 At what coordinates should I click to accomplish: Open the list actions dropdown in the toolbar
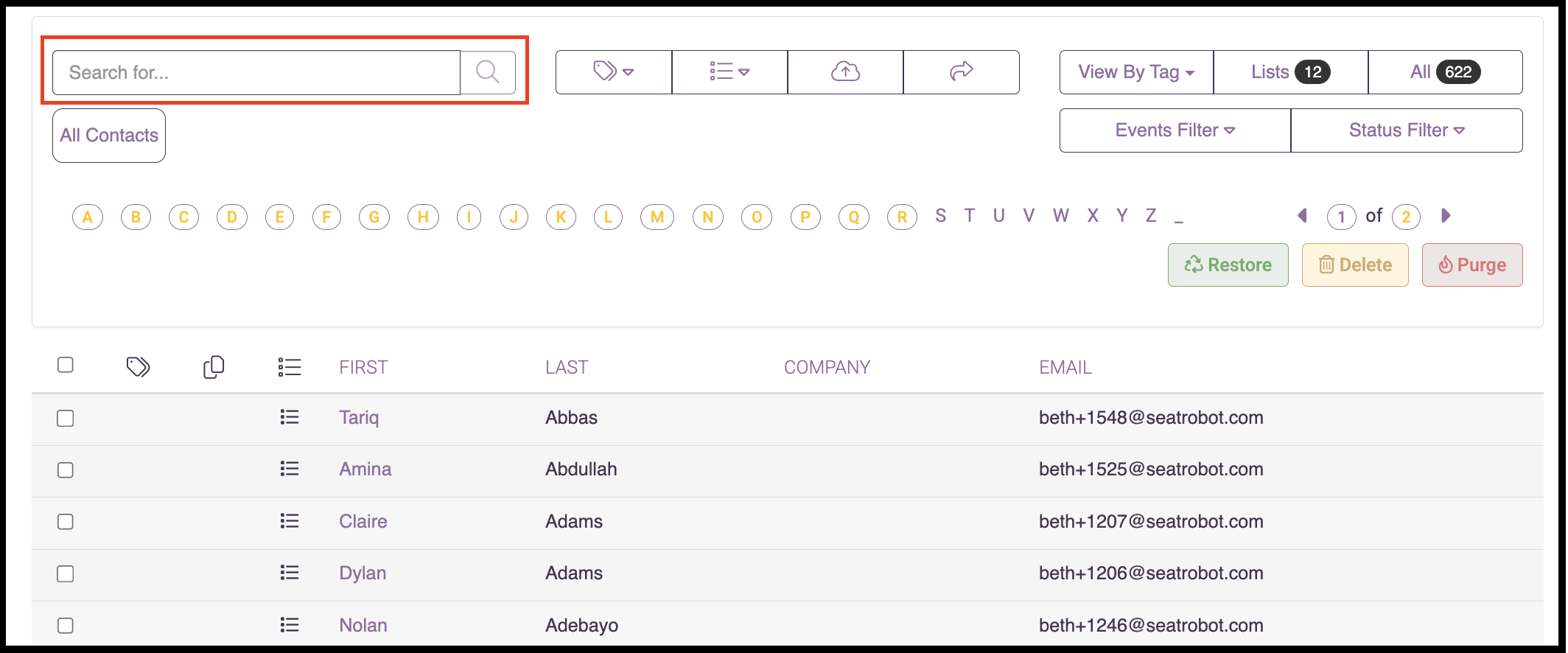click(729, 72)
